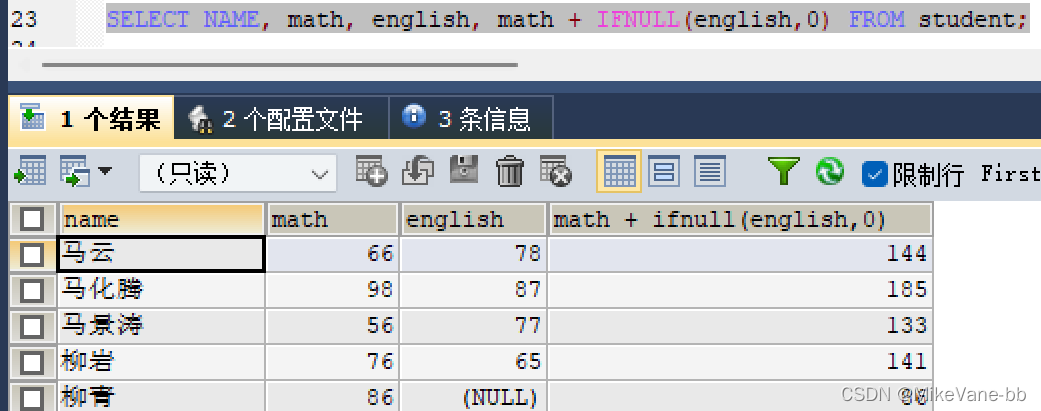Select the math value 86 cell

(x=332, y=396)
